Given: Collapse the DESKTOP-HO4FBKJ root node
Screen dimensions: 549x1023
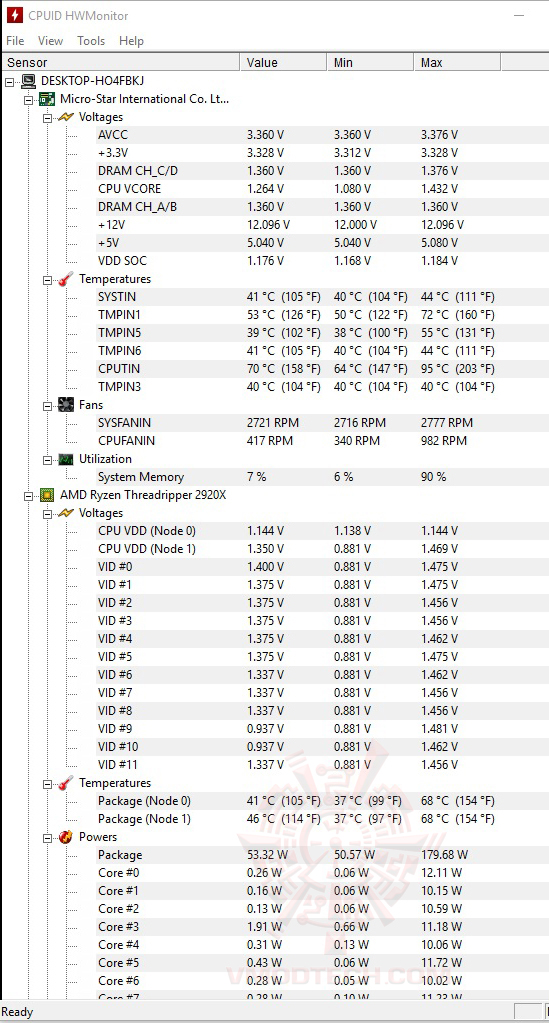Looking at the screenshot, I should point(9,82).
